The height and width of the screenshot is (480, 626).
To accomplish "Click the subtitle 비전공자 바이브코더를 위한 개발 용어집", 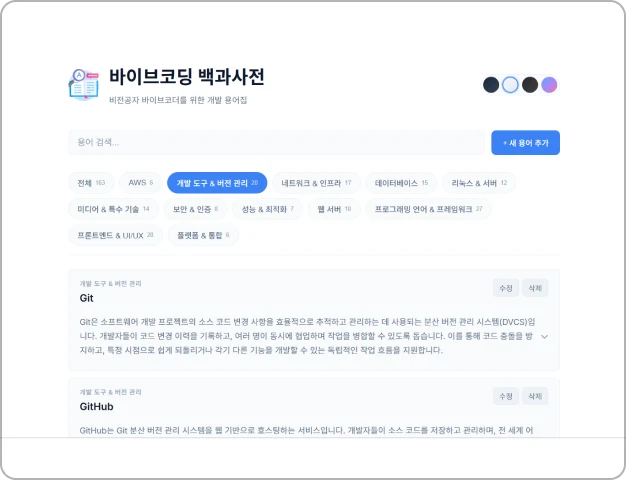I will (178, 100).
